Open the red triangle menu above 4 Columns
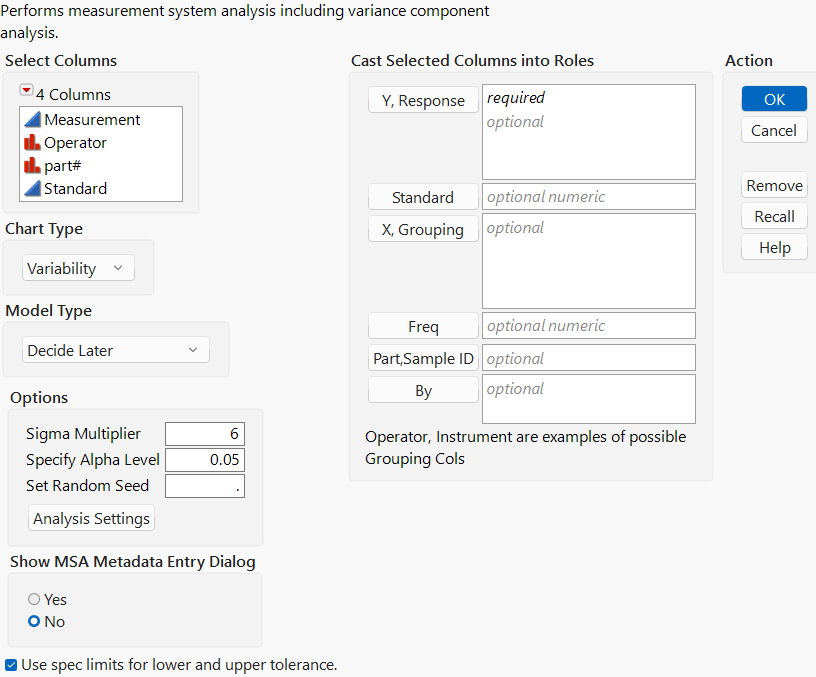 pos(27,89)
